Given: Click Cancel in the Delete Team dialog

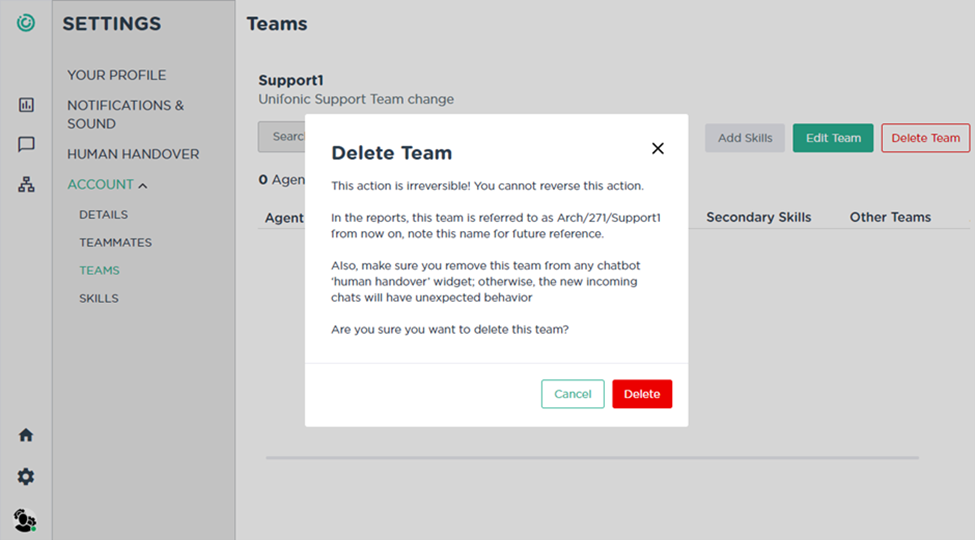Looking at the screenshot, I should (573, 394).
